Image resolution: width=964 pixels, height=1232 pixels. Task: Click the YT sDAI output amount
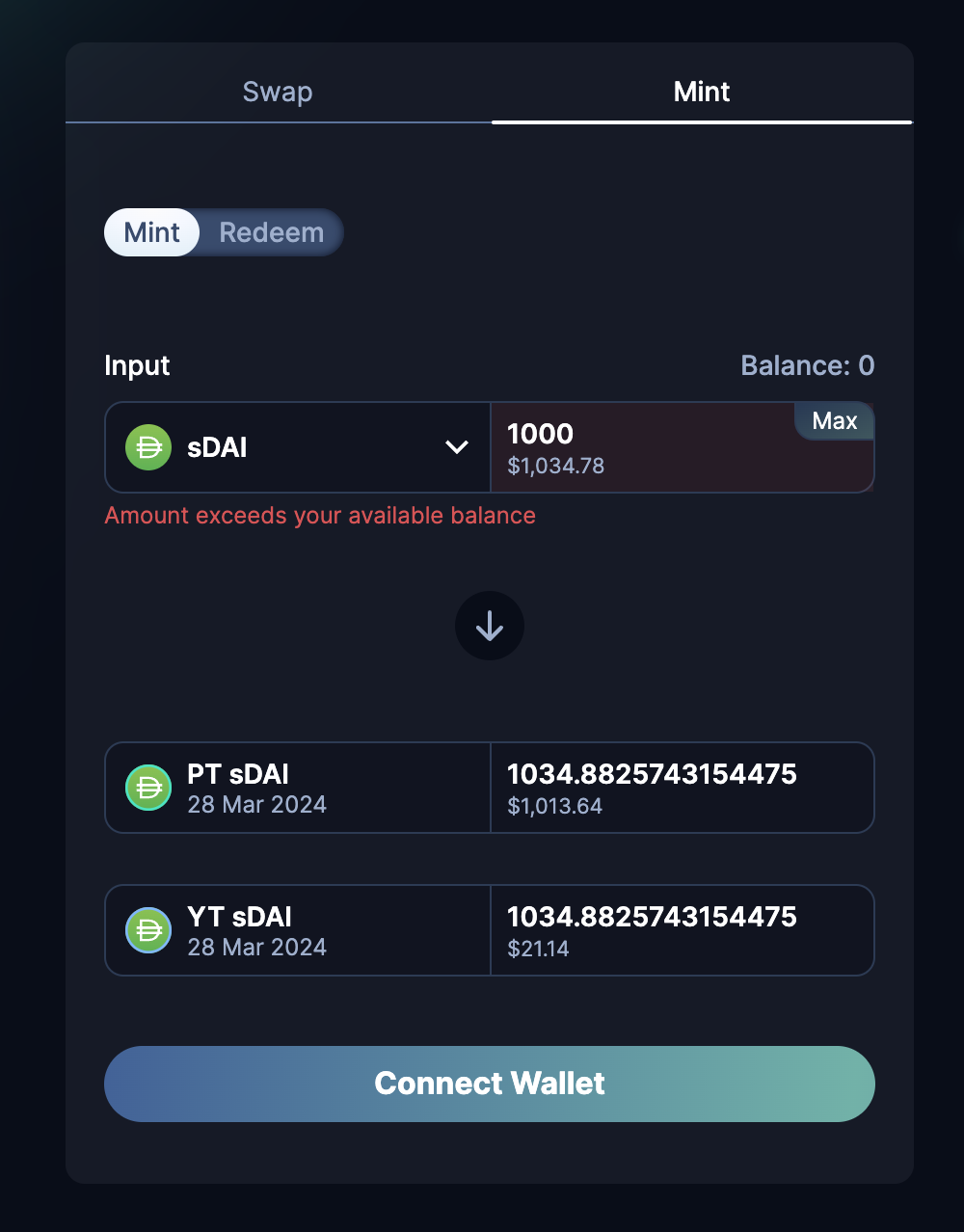[x=652, y=917]
